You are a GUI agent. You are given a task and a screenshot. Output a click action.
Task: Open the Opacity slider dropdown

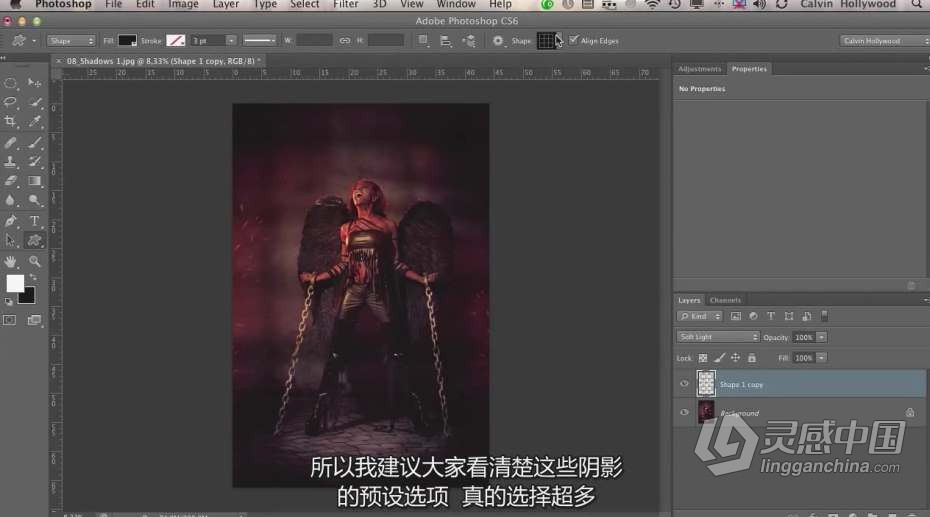tap(821, 337)
